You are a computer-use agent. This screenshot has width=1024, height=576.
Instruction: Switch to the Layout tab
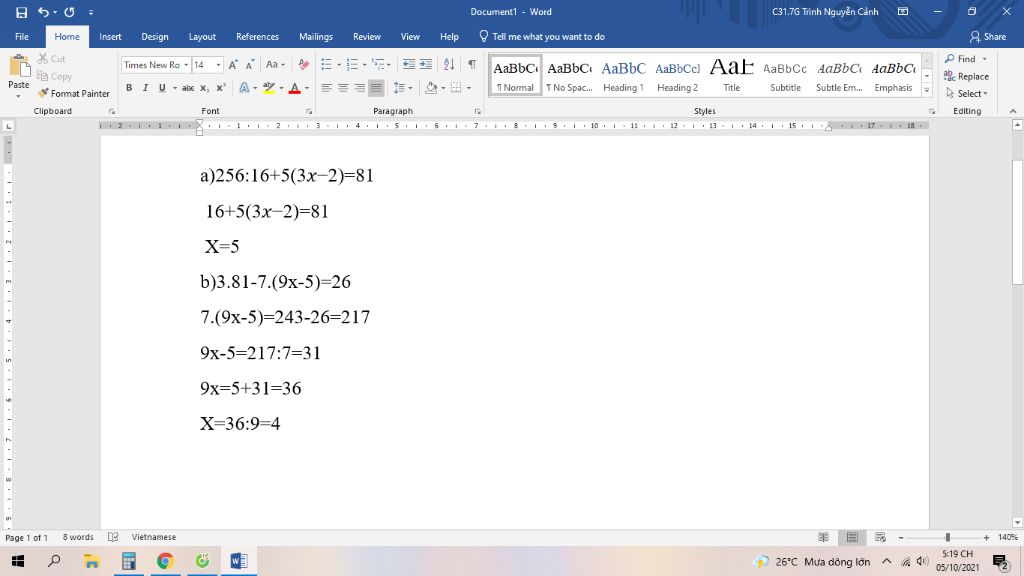coord(202,37)
